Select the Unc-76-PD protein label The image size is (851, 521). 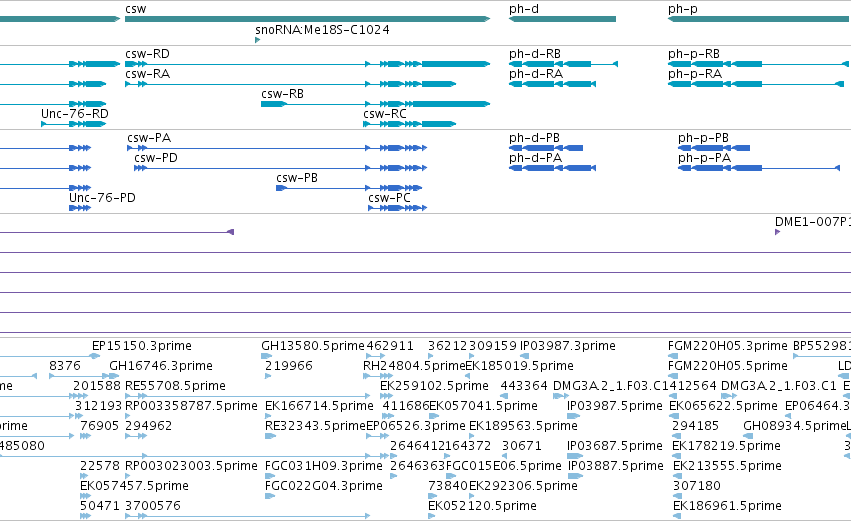(102, 199)
